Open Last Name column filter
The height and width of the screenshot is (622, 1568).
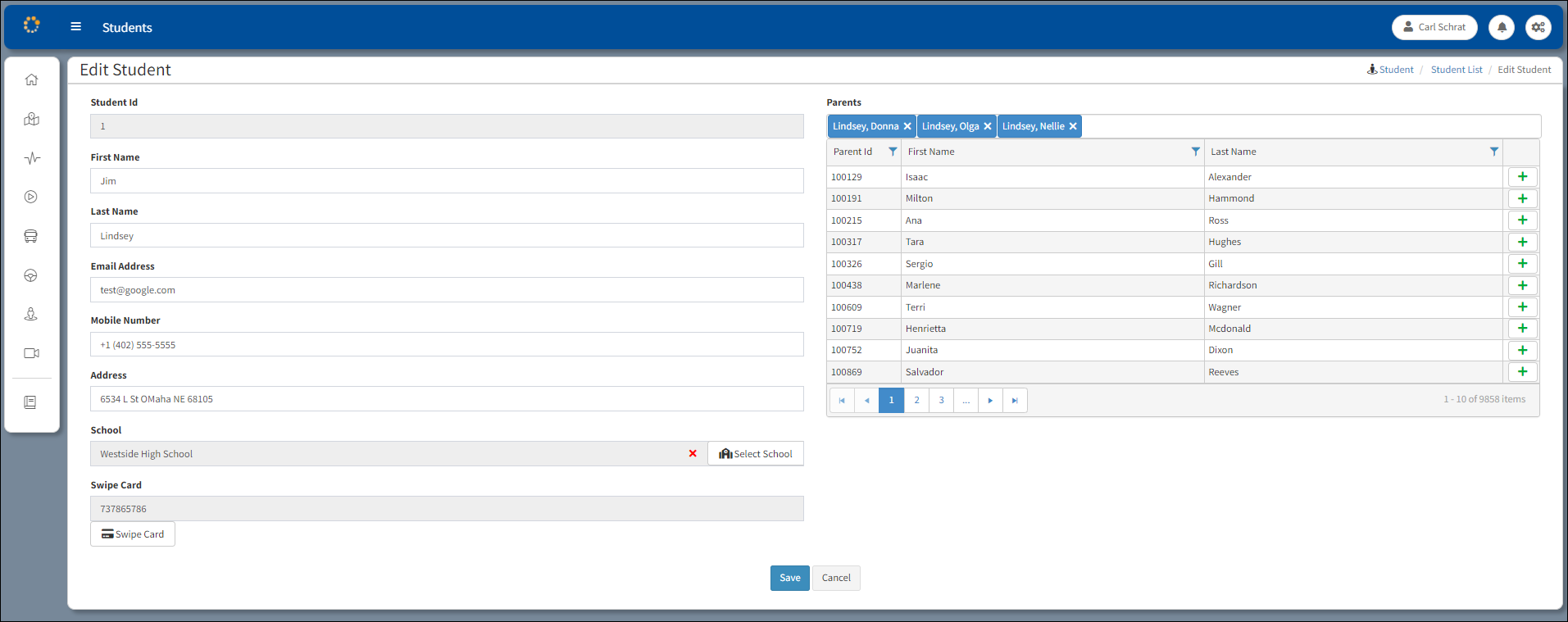pos(1494,152)
